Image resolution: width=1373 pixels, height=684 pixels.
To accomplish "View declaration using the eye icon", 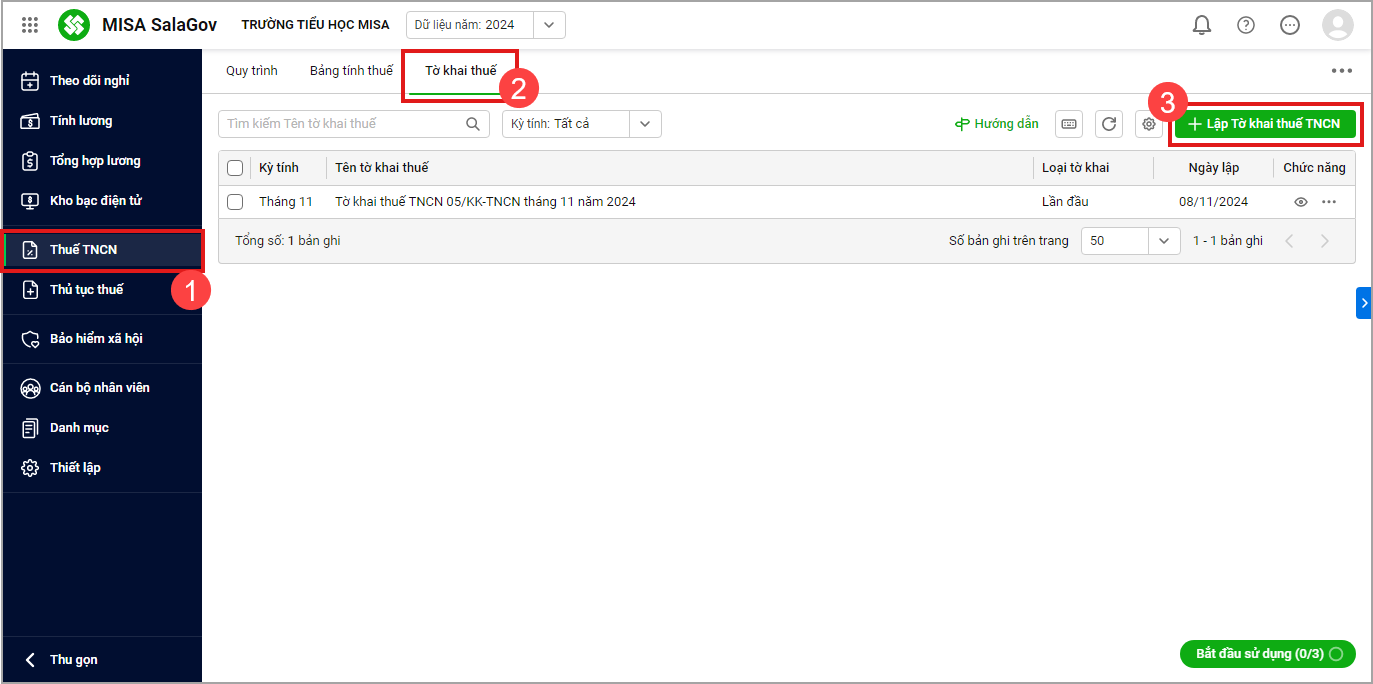I will [x=1301, y=202].
